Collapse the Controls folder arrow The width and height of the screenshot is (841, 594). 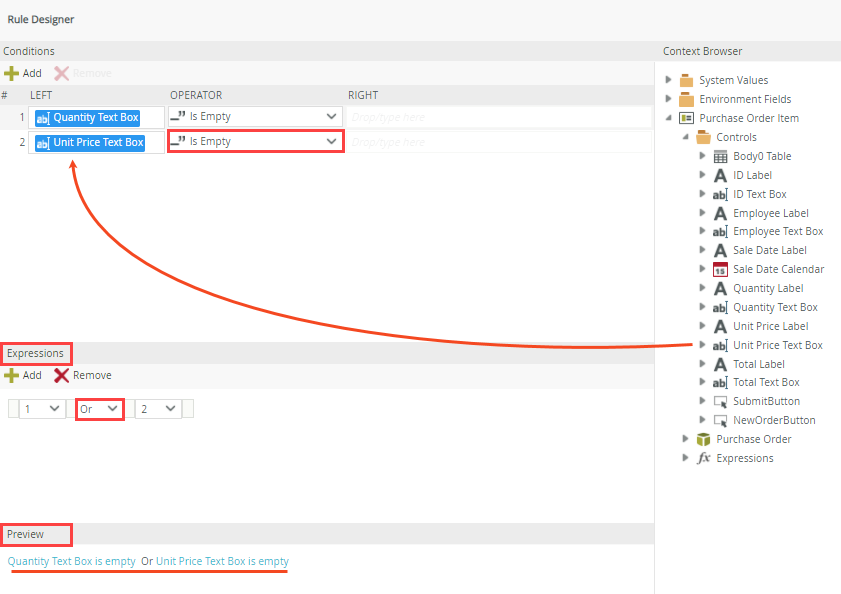(685, 137)
